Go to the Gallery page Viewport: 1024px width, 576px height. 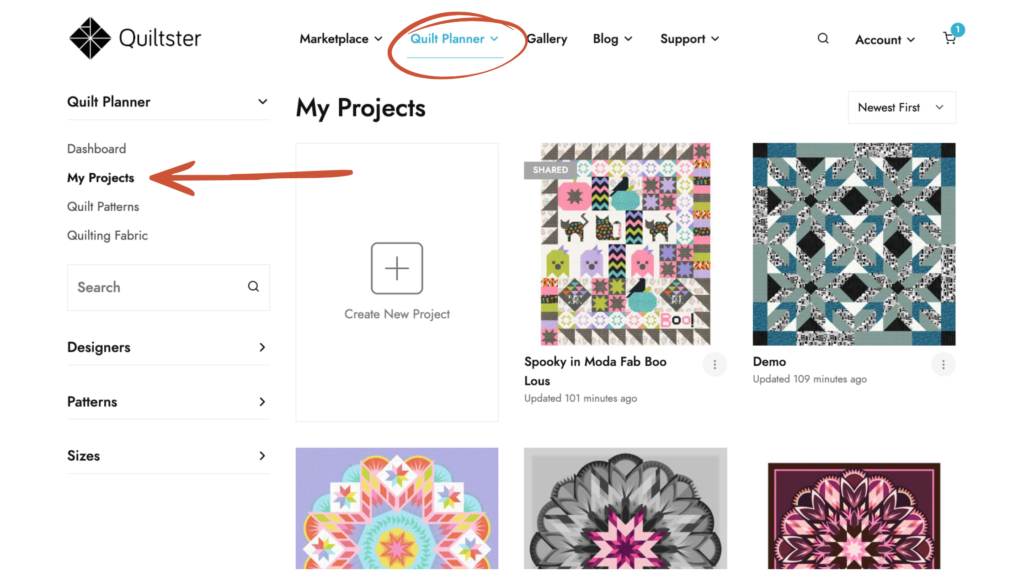(x=547, y=39)
